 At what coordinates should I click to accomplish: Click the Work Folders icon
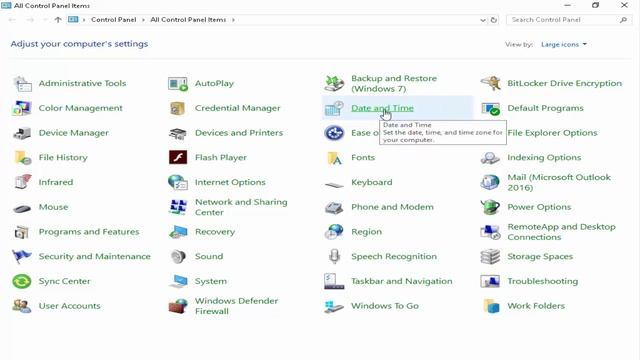(x=491, y=306)
